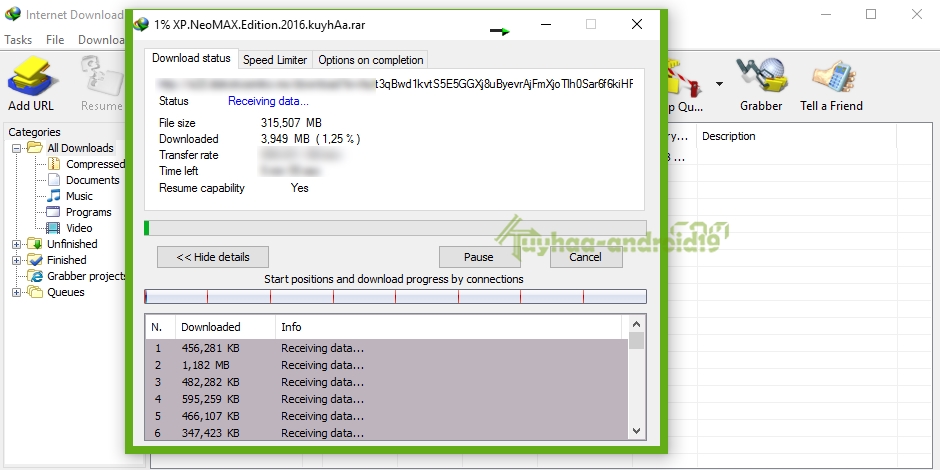Click the file size value 315,507 MB
Viewport: 940px width, 470px height.
291,123
